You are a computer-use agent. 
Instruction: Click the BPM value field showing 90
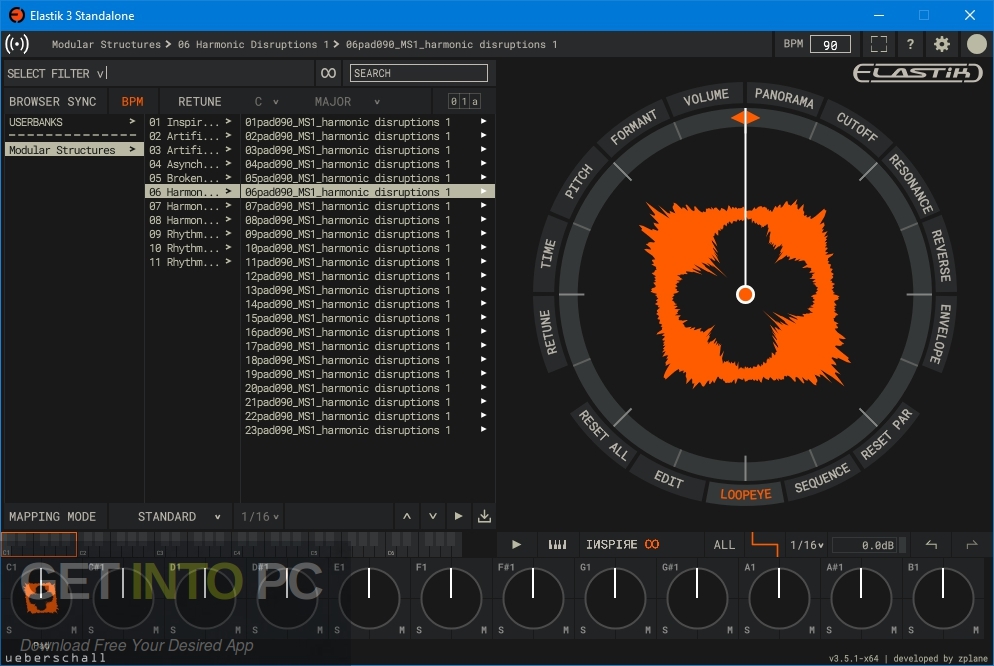tap(830, 44)
